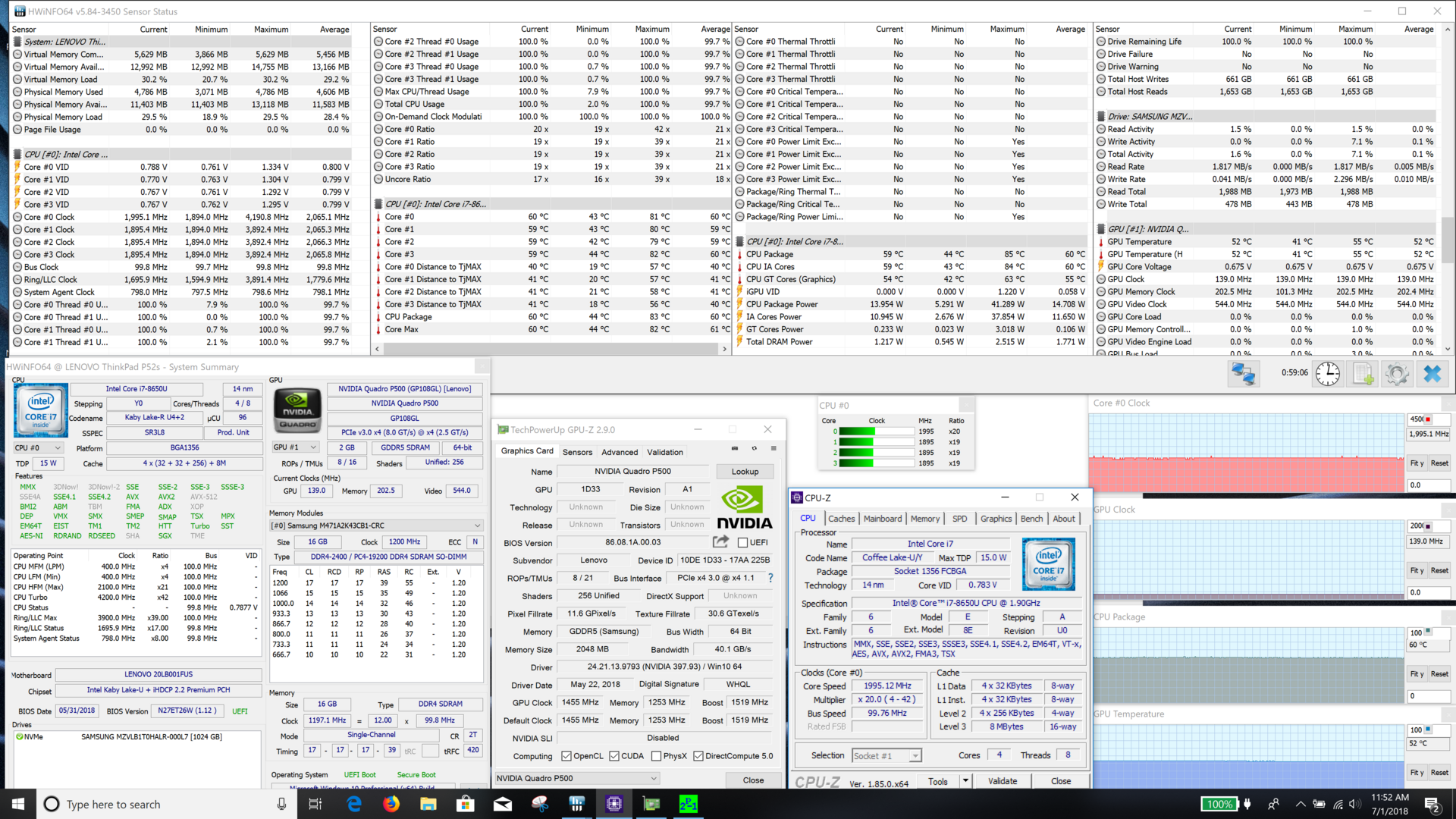The width and height of the screenshot is (1456, 819).
Task: Click dark purple color swatch on GPU Clock graph
Action: [1429, 526]
